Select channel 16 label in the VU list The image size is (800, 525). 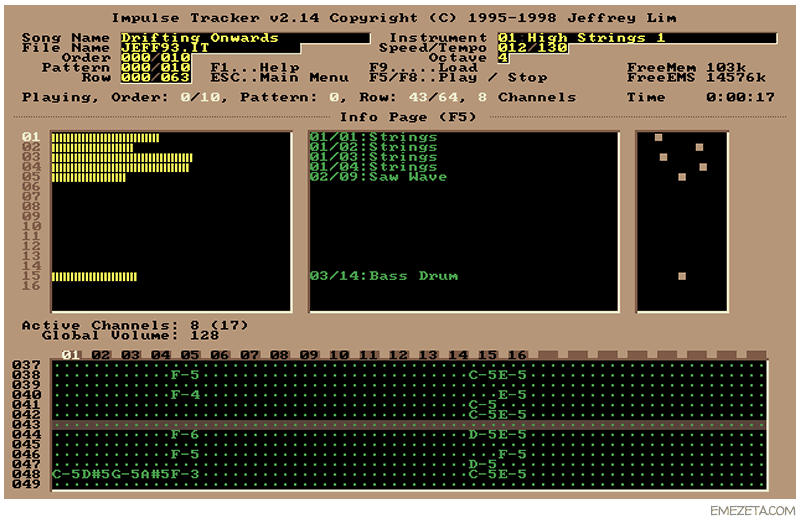[31, 286]
